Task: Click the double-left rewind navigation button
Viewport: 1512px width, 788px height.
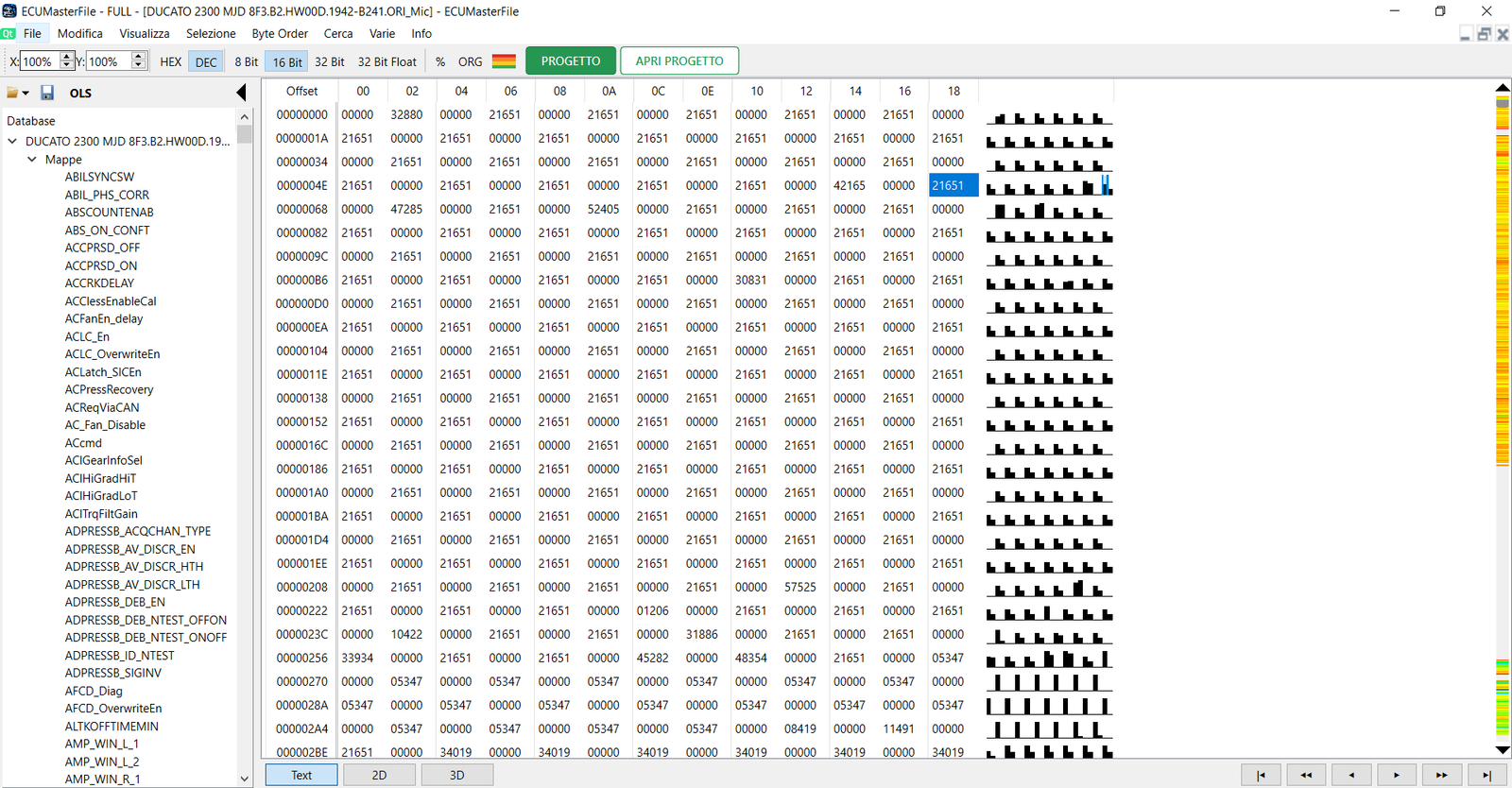Action: coord(1306,775)
